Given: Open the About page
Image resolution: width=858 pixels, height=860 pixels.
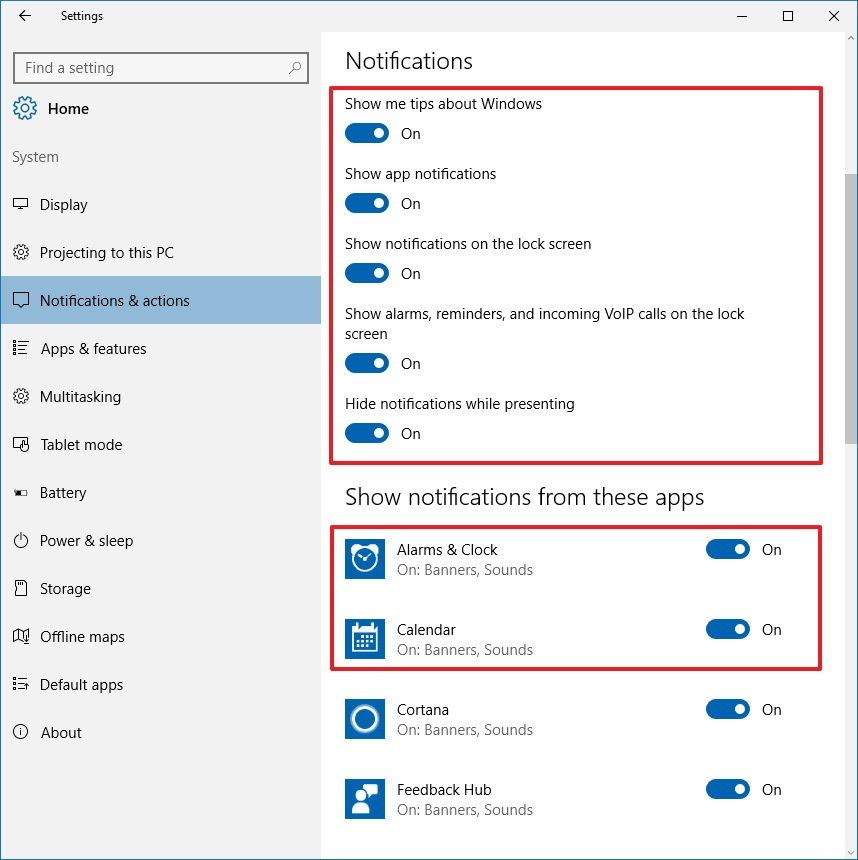Looking at the screenshot, I should pyautogui.click(x=62, y=732).
